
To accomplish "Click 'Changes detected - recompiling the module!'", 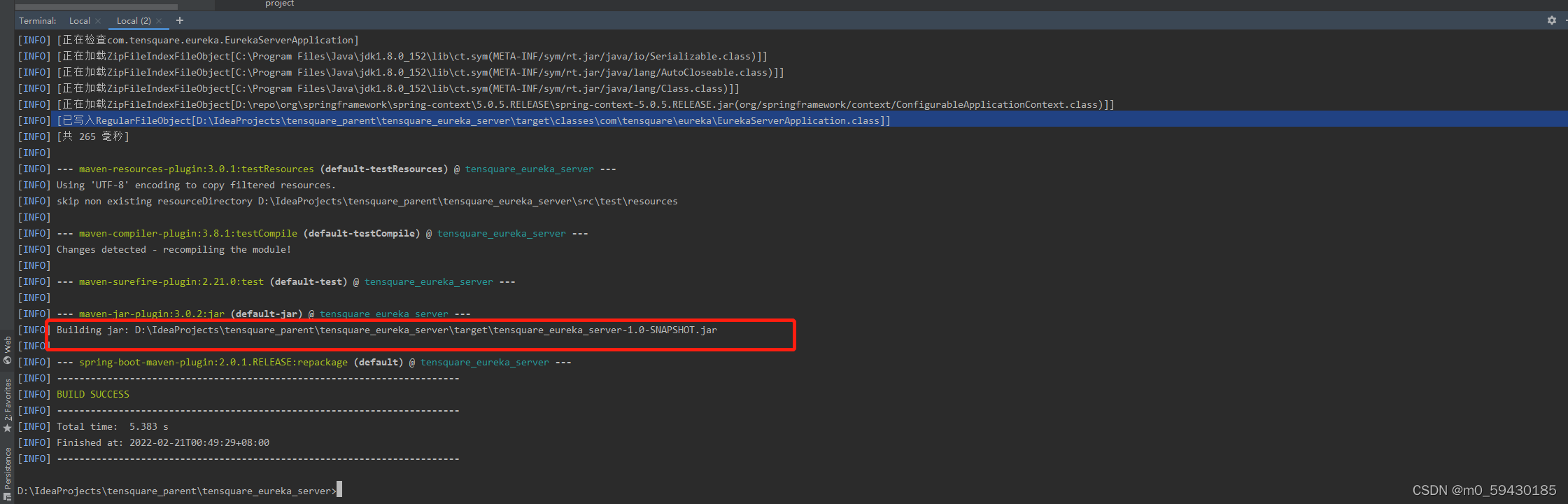I will tap(174, 249).
